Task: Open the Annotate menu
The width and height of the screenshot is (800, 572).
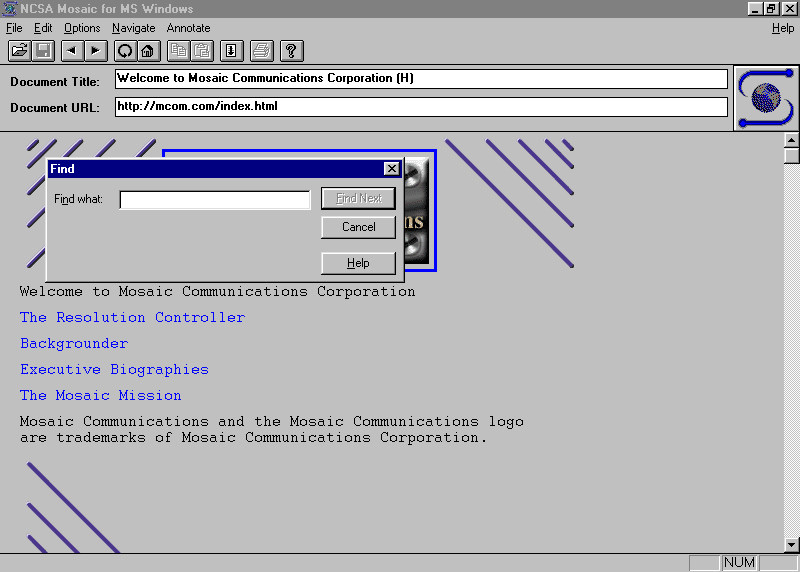Action: 188,28
